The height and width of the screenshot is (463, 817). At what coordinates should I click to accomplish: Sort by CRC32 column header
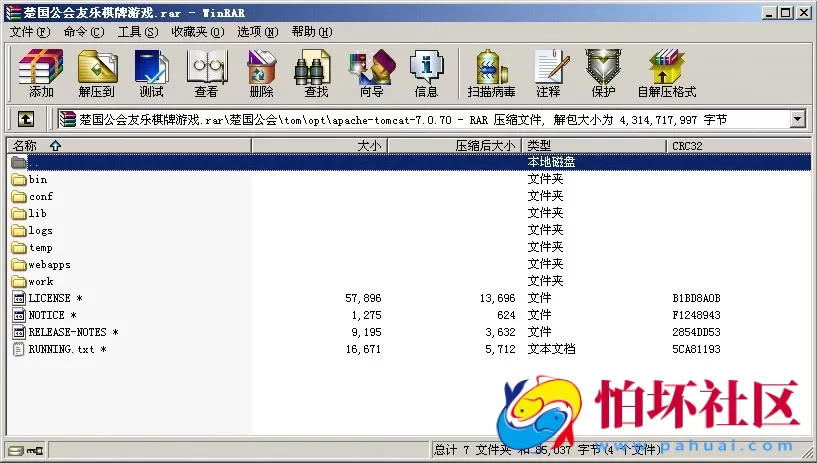[739, 146]
